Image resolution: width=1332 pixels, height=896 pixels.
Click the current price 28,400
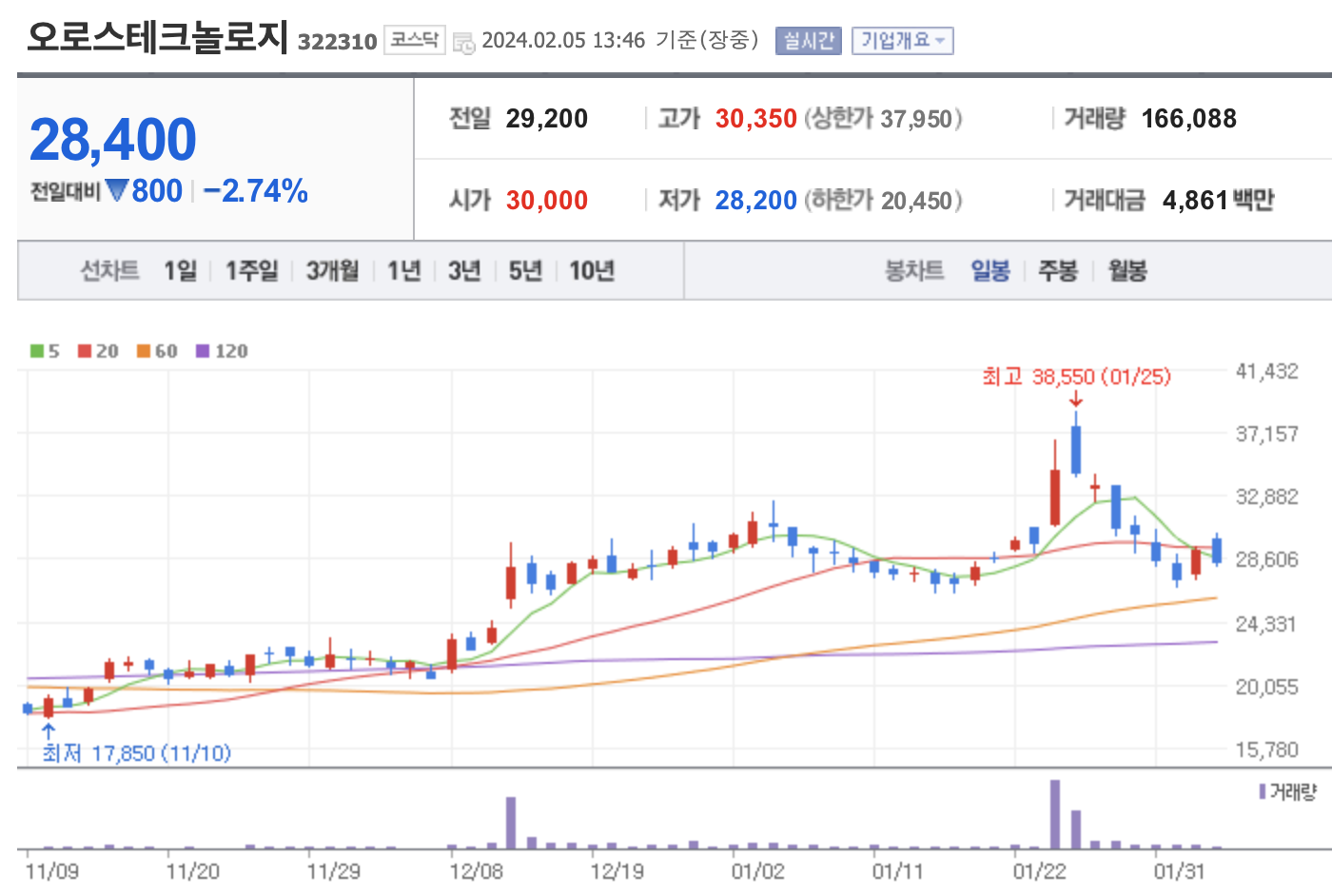113,140
